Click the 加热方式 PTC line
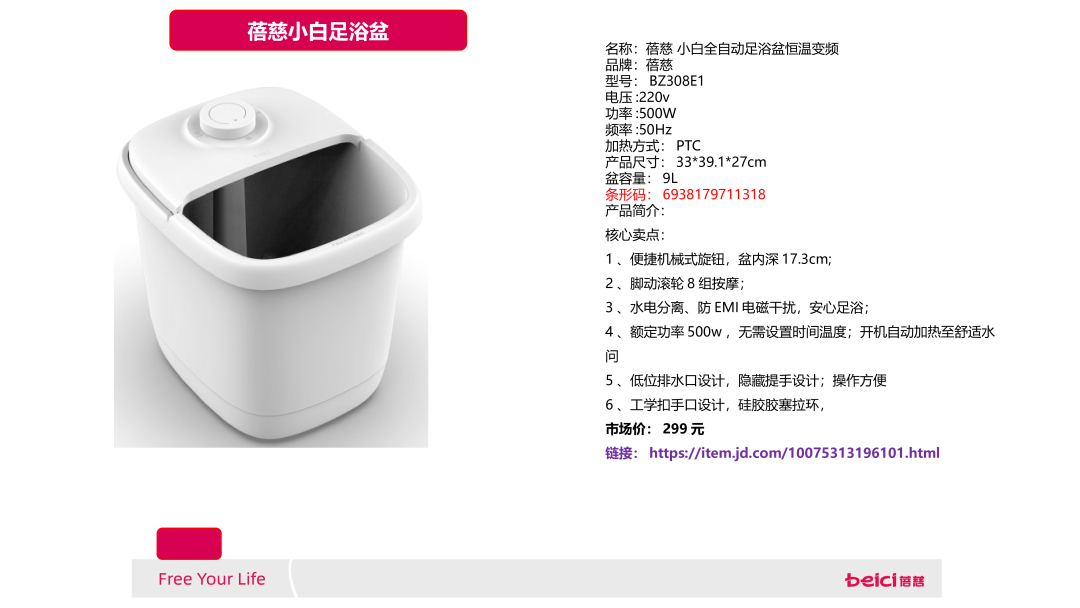This screenshot has height=608, width=1080. (x=653, y=146)
